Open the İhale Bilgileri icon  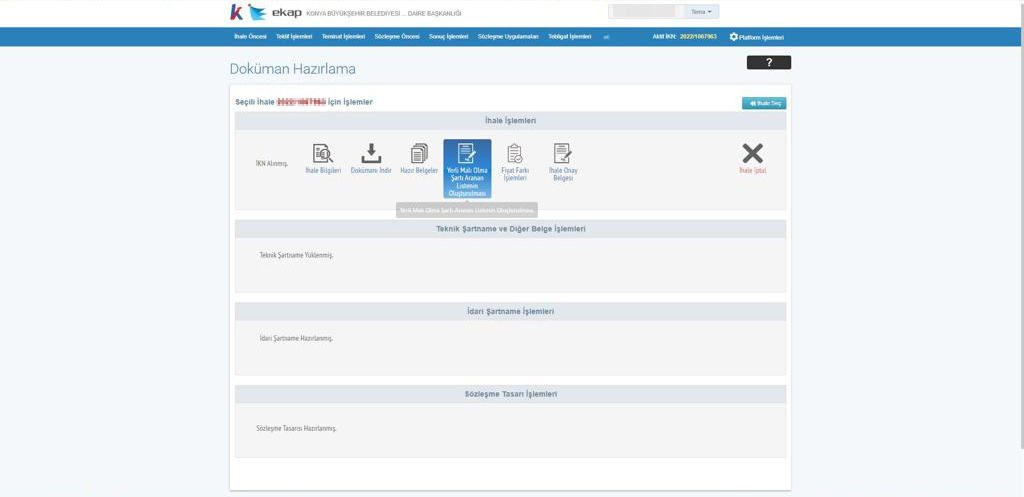tap(323, 154)
